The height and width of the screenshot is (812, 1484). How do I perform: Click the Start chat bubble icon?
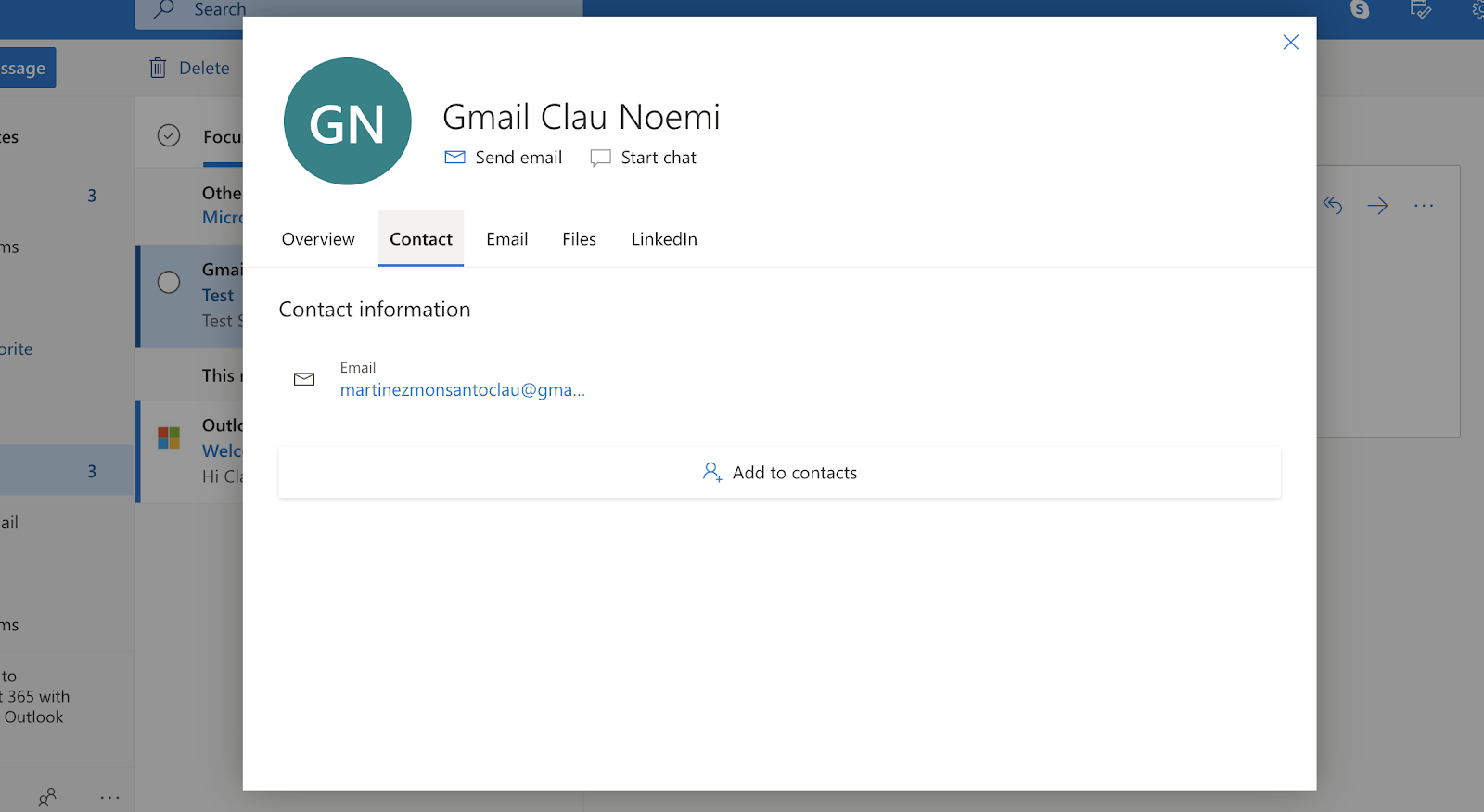[601, 159]
